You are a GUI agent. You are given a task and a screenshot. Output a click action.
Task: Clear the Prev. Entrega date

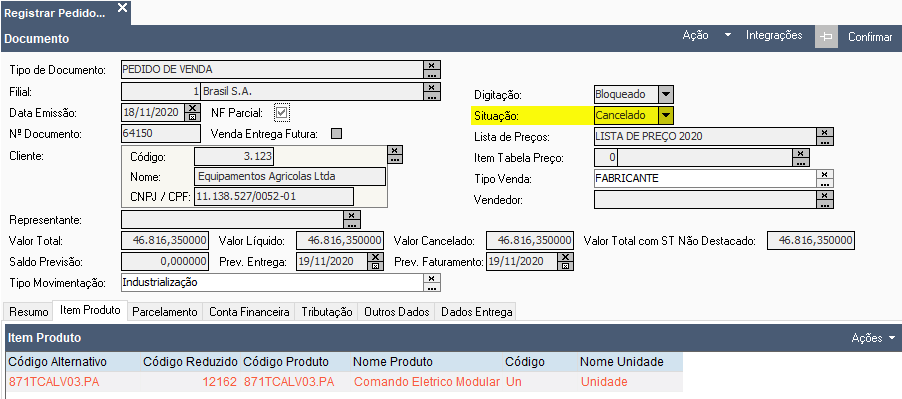click(375, 257)
